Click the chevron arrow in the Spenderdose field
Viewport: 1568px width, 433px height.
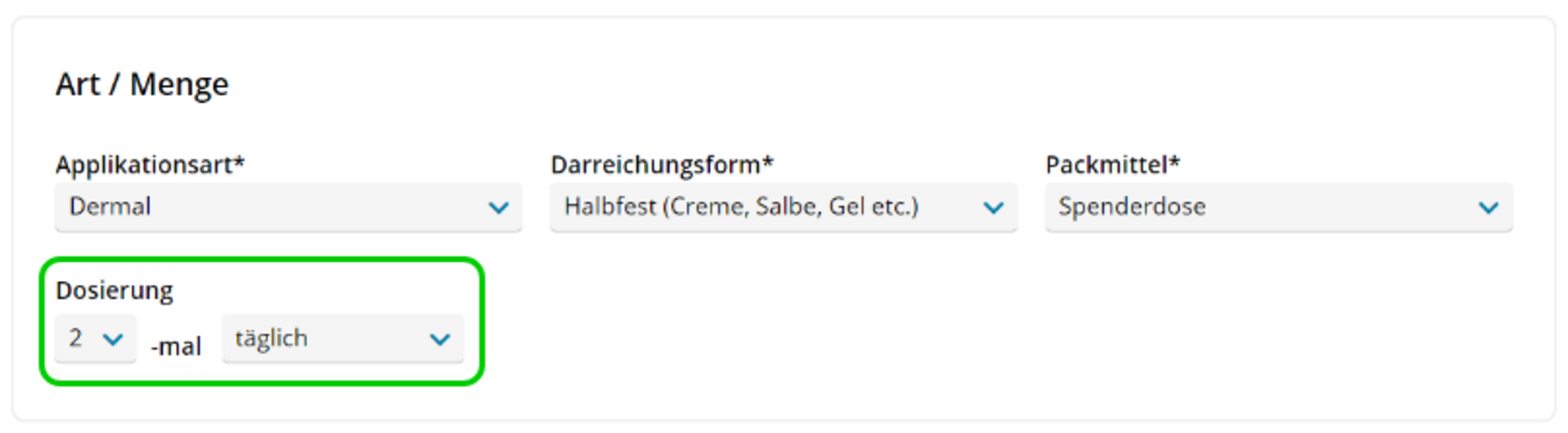[1488, 208]
